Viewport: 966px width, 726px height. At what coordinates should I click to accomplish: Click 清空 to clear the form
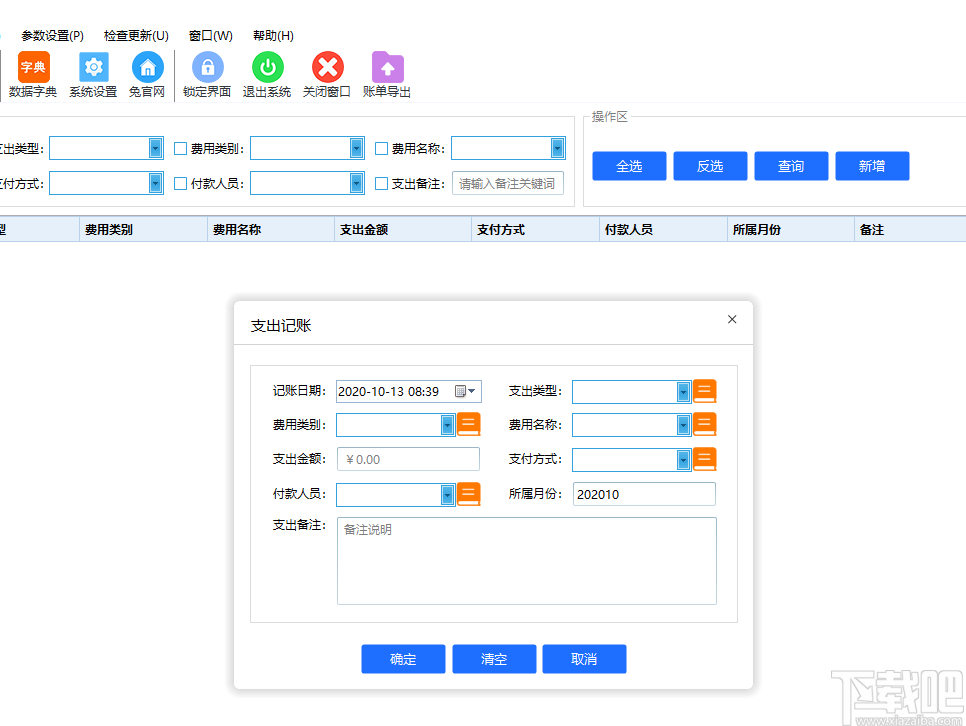(x=493, y=658)
